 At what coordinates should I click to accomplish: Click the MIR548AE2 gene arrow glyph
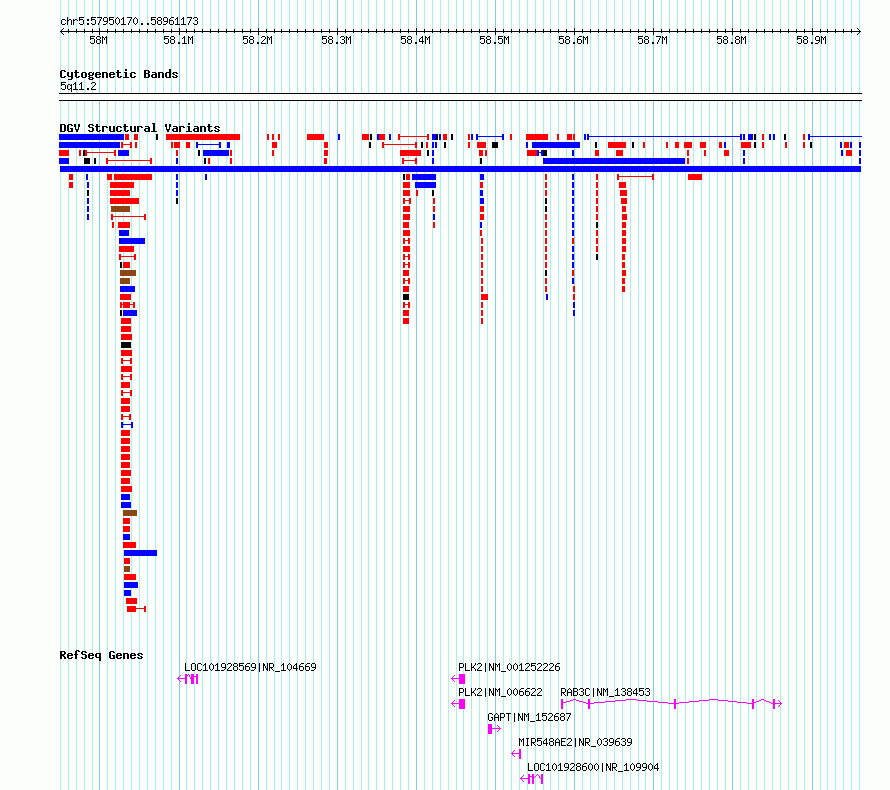(x=516, y=754)
